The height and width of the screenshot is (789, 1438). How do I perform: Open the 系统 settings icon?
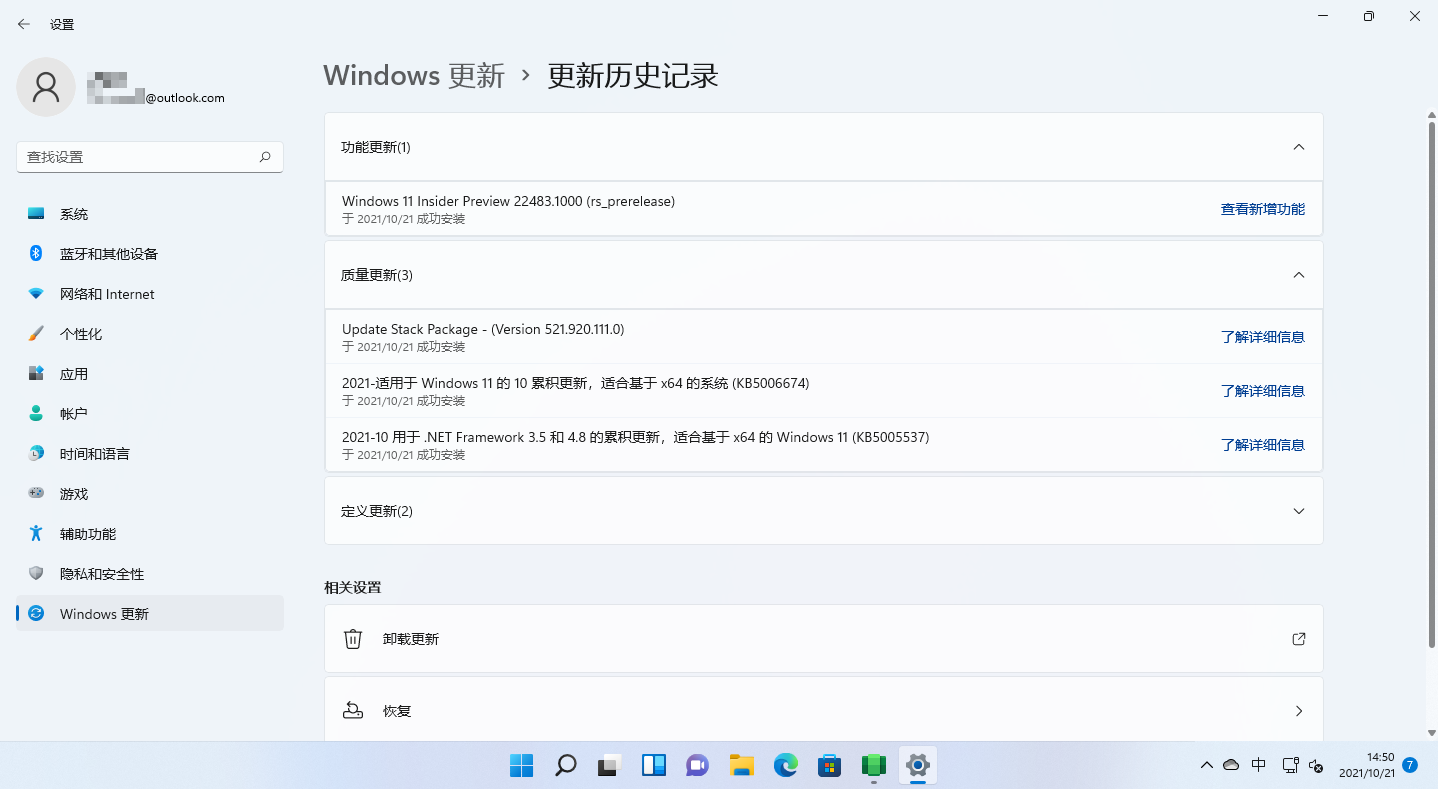click(36, 214)
